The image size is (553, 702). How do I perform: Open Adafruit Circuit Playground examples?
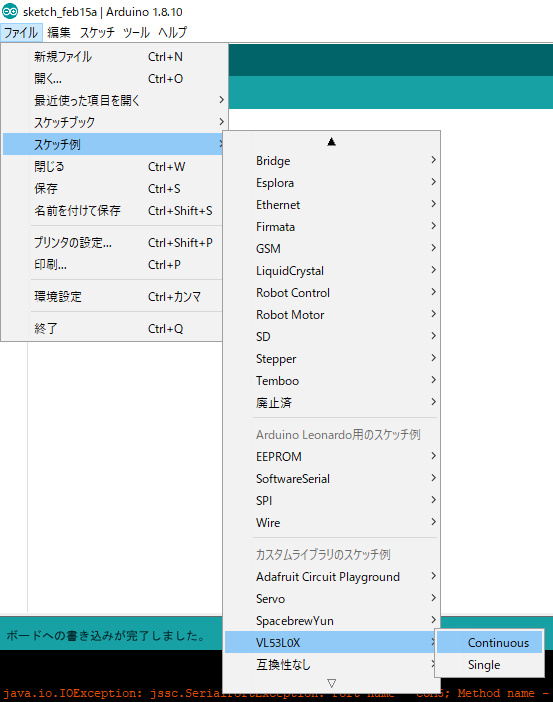point(331,577)
